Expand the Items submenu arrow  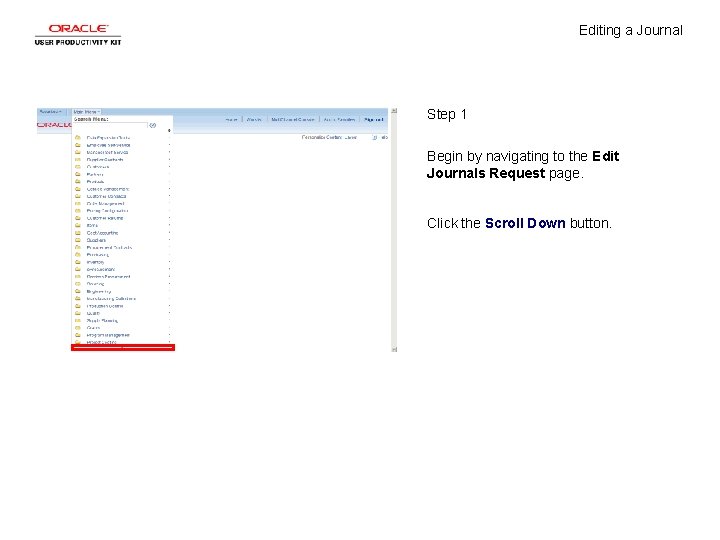coord(169,225)
